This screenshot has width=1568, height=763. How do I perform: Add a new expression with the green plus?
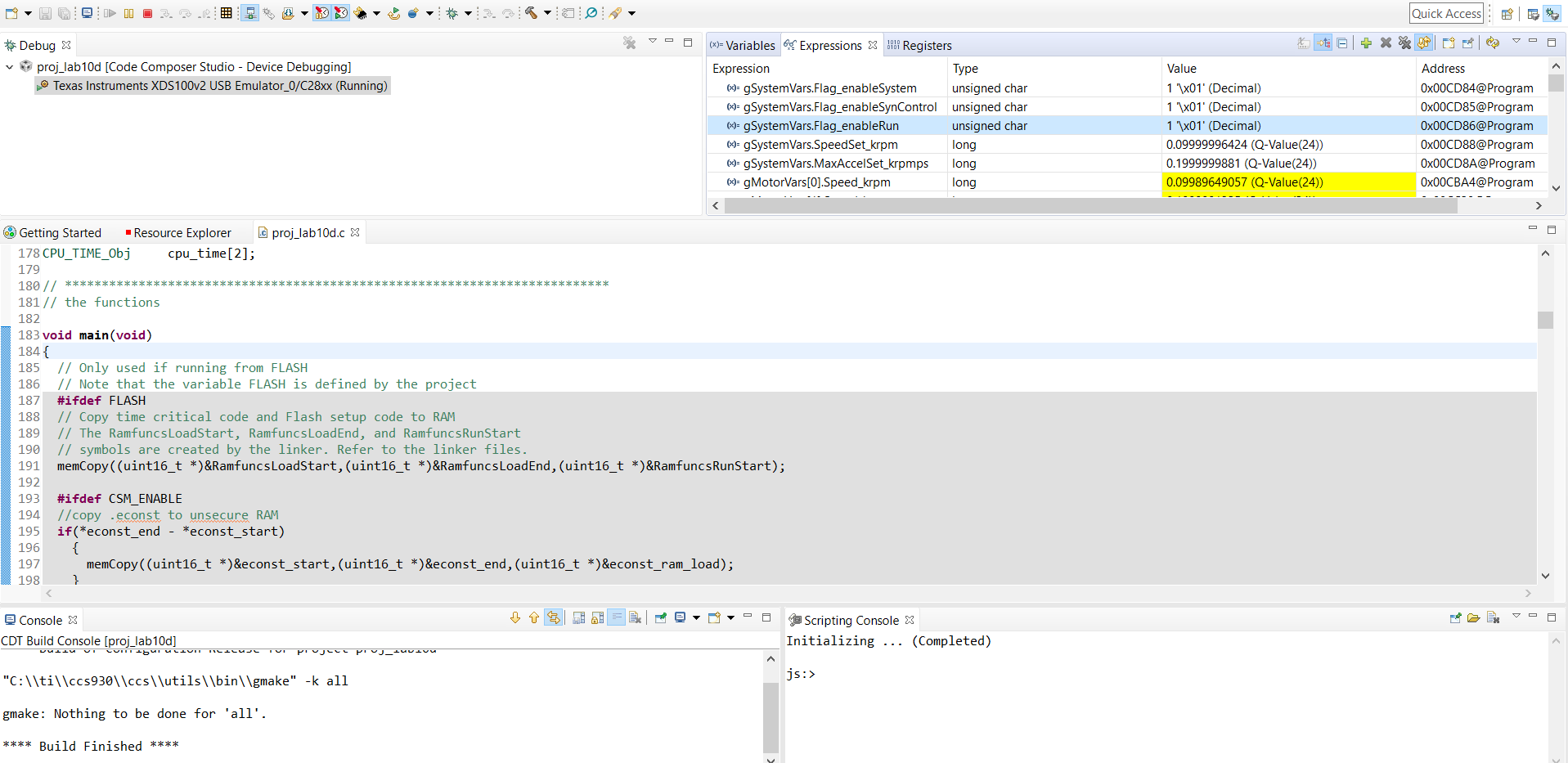(x=1366, y=43)
